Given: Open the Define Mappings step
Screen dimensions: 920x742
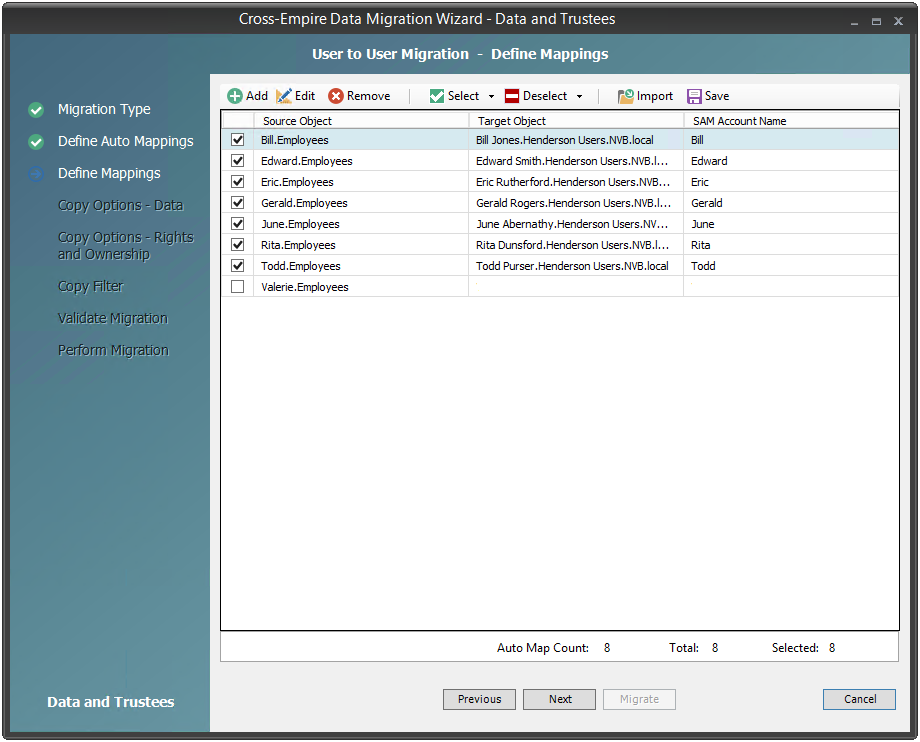Looking at the screenshot, I should (109, 174).
